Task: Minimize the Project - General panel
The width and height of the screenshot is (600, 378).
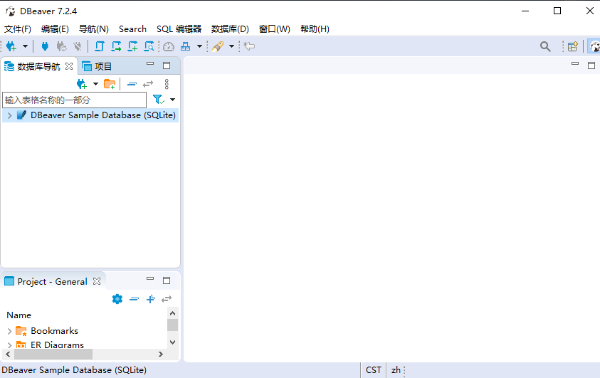Action: pos(150,279)
